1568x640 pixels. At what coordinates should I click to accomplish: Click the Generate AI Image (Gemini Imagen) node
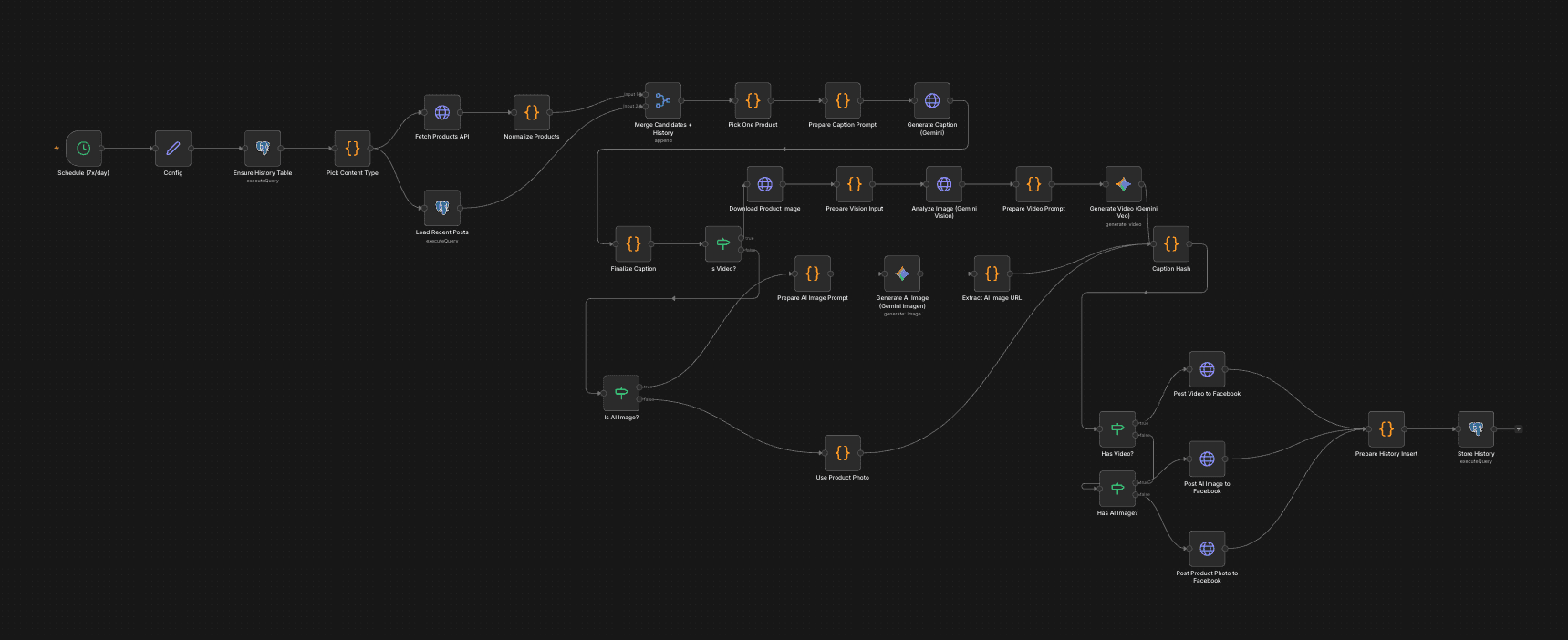(902, 274)
